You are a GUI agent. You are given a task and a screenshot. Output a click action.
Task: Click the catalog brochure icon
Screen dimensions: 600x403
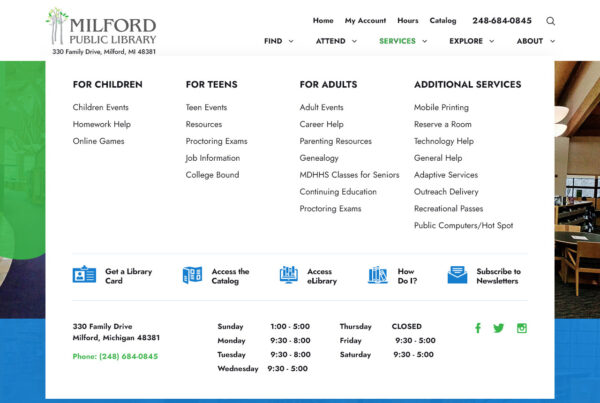[x=192, y=275]
